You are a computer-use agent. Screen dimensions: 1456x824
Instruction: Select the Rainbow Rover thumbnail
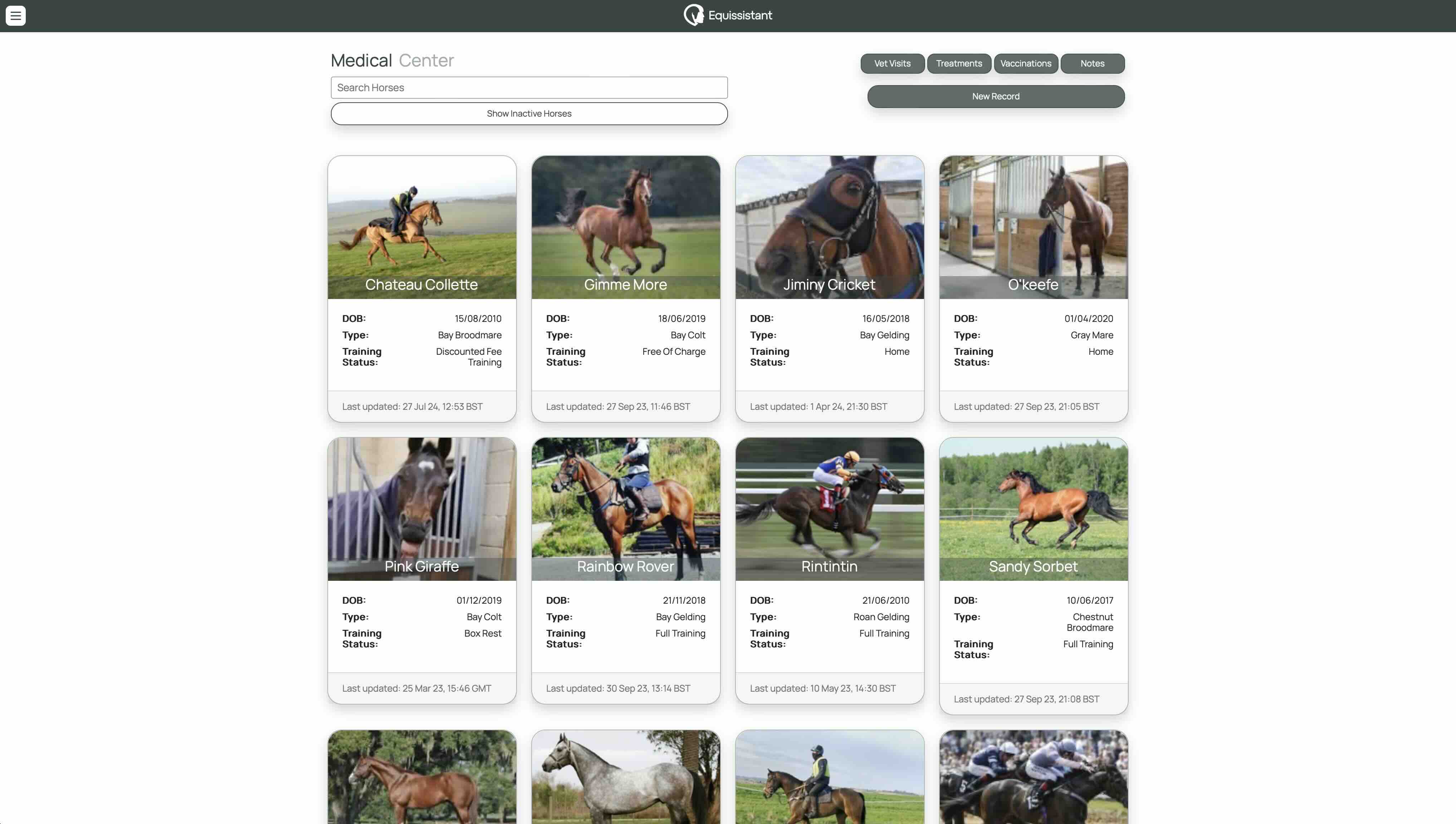point(626,509)
